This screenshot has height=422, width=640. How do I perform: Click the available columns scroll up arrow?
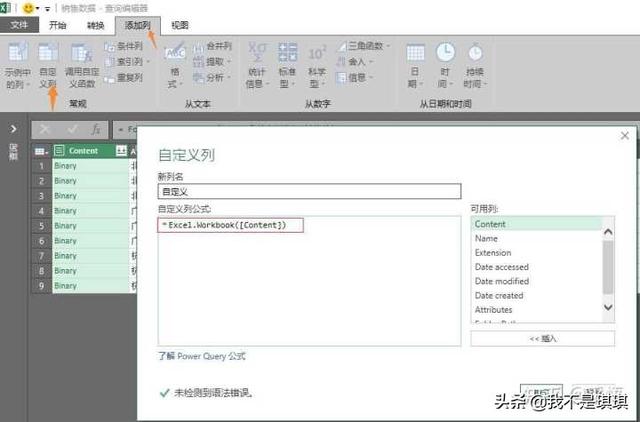point(608,232)
